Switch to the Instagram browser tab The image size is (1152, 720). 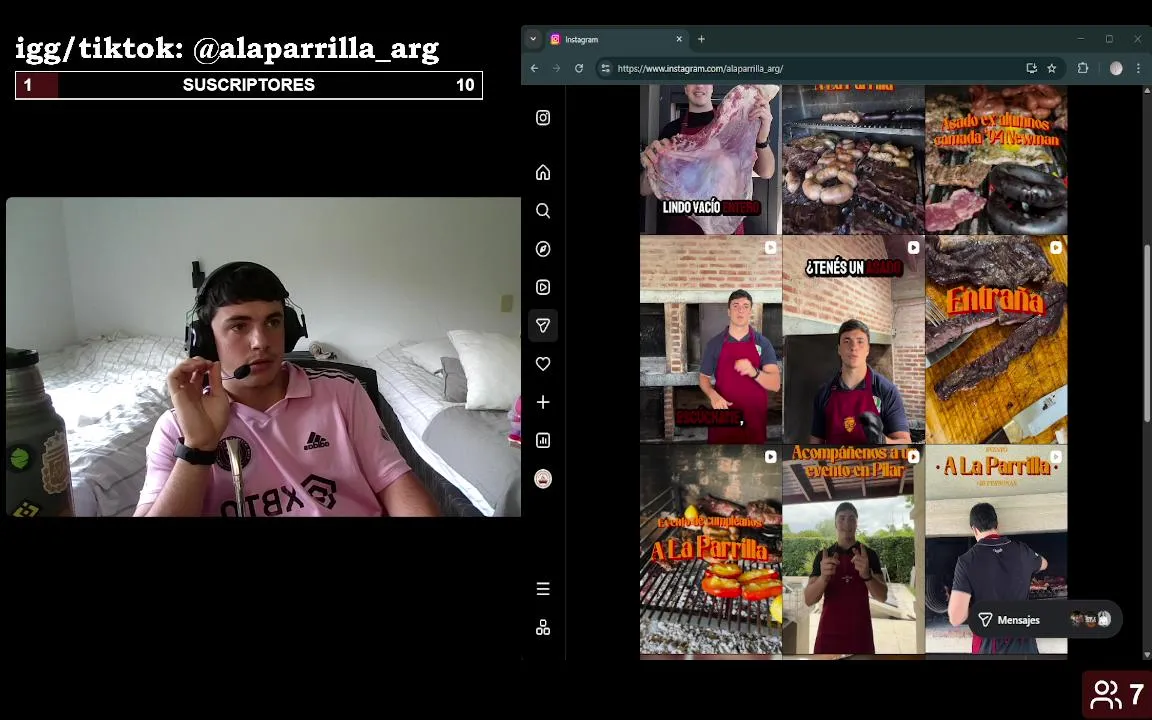[617, 39]
